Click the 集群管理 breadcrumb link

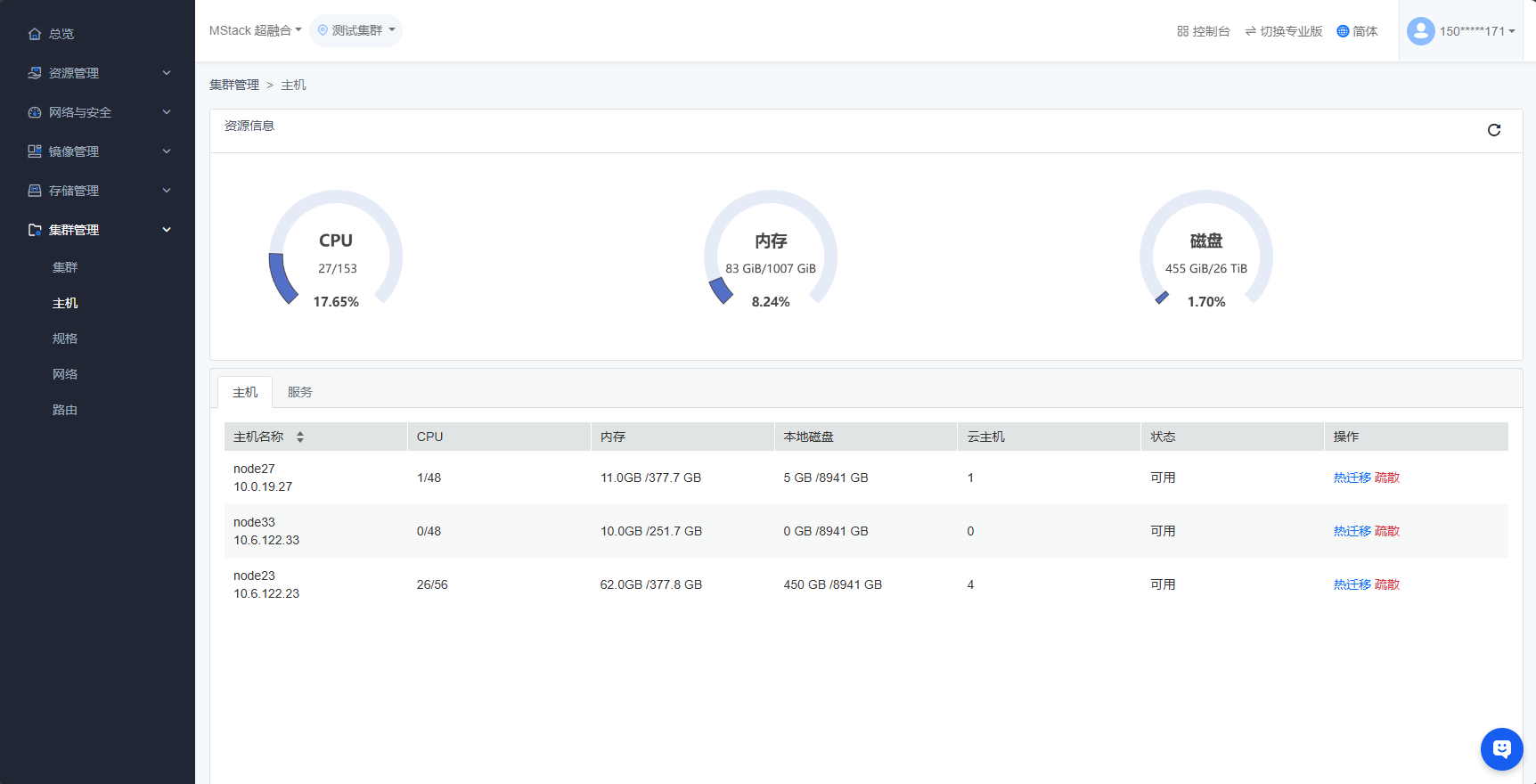[234, 85]
